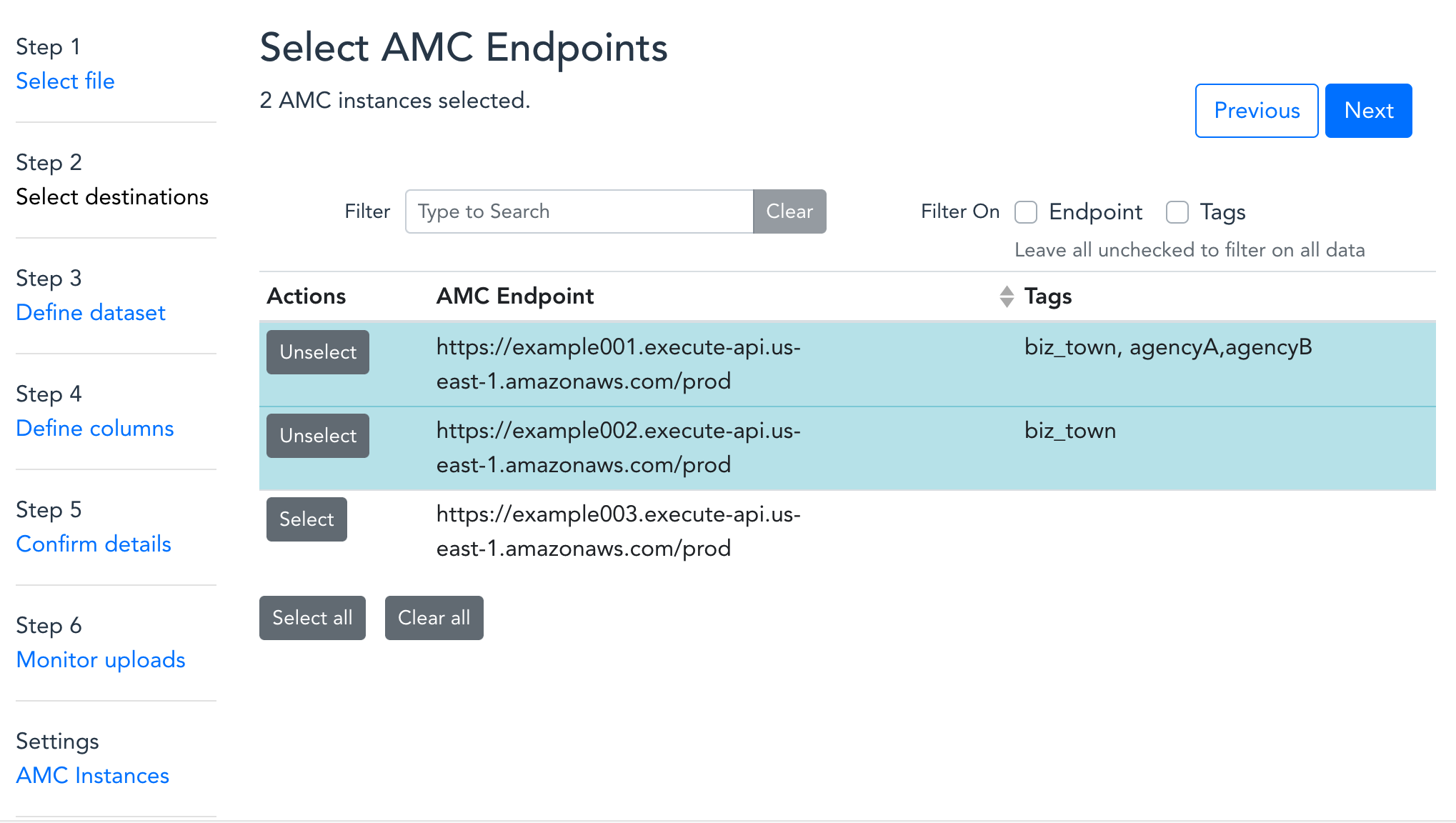Clear the filter search text
Image resolution: width=1456 pixels, height=823 pixels.
[x=789, y=211]
